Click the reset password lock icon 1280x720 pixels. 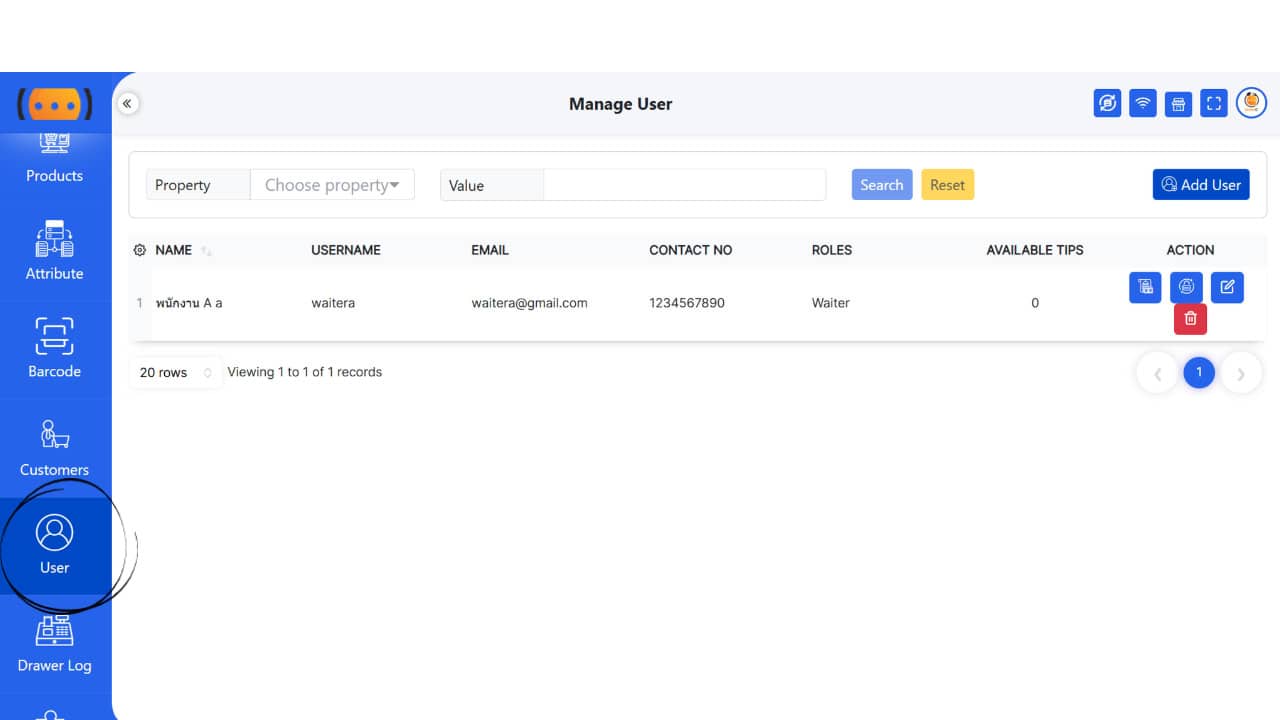(x=1186, y=287)
